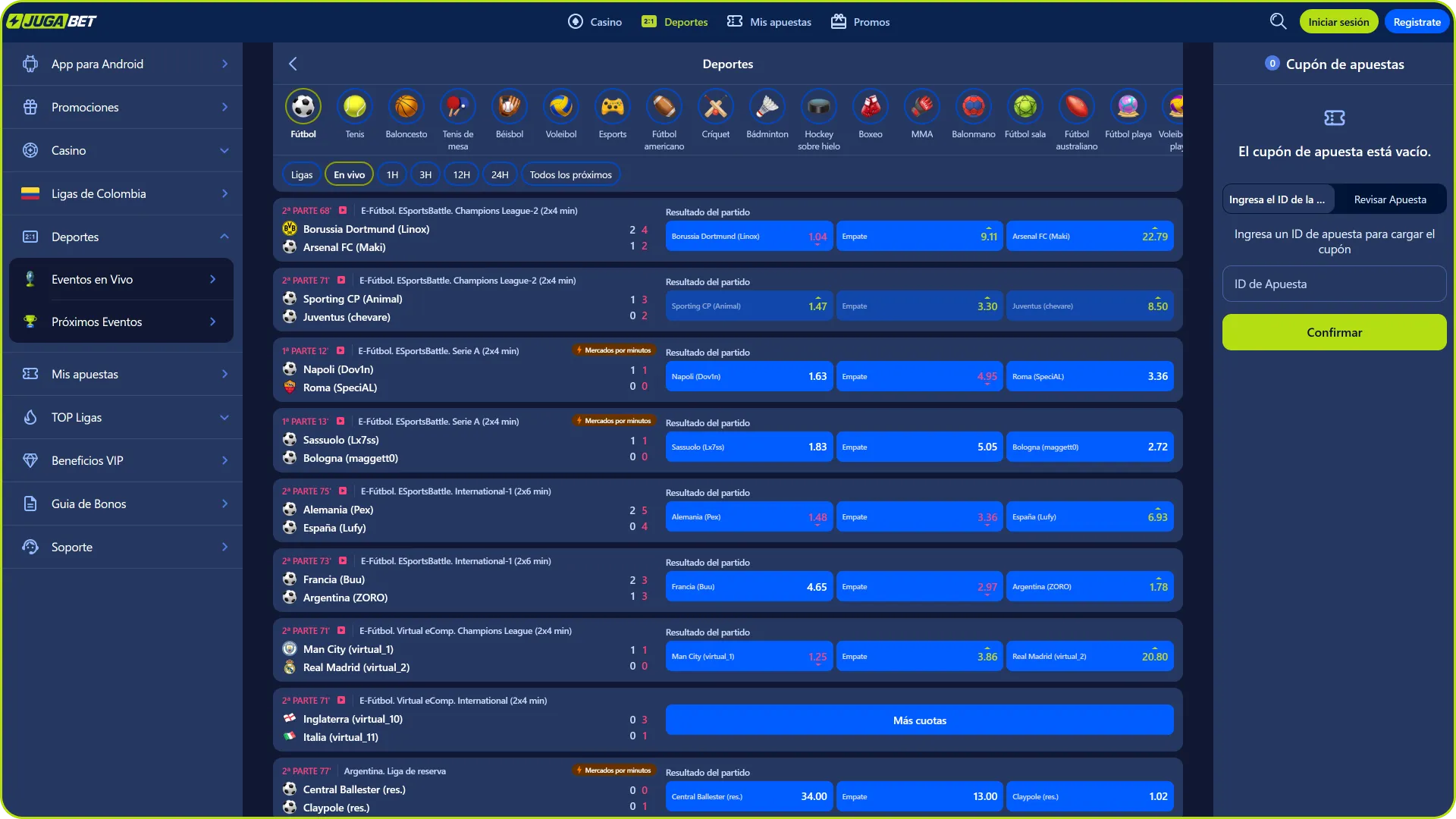Open App para Android sidebar item
Viewport: 1456px width, 819px height.
click(123, 64)
